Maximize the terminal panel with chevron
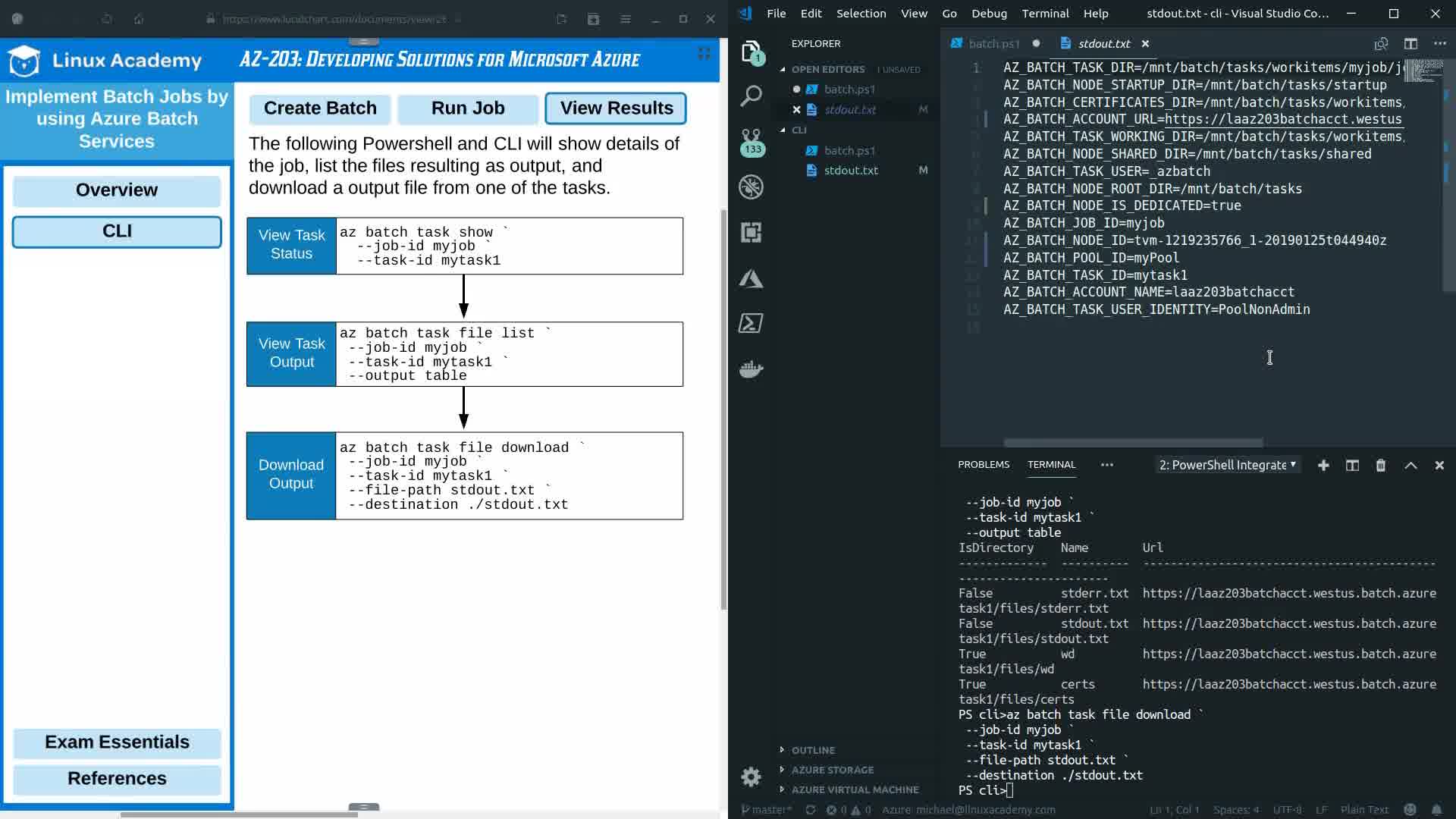 [1410, 466]
